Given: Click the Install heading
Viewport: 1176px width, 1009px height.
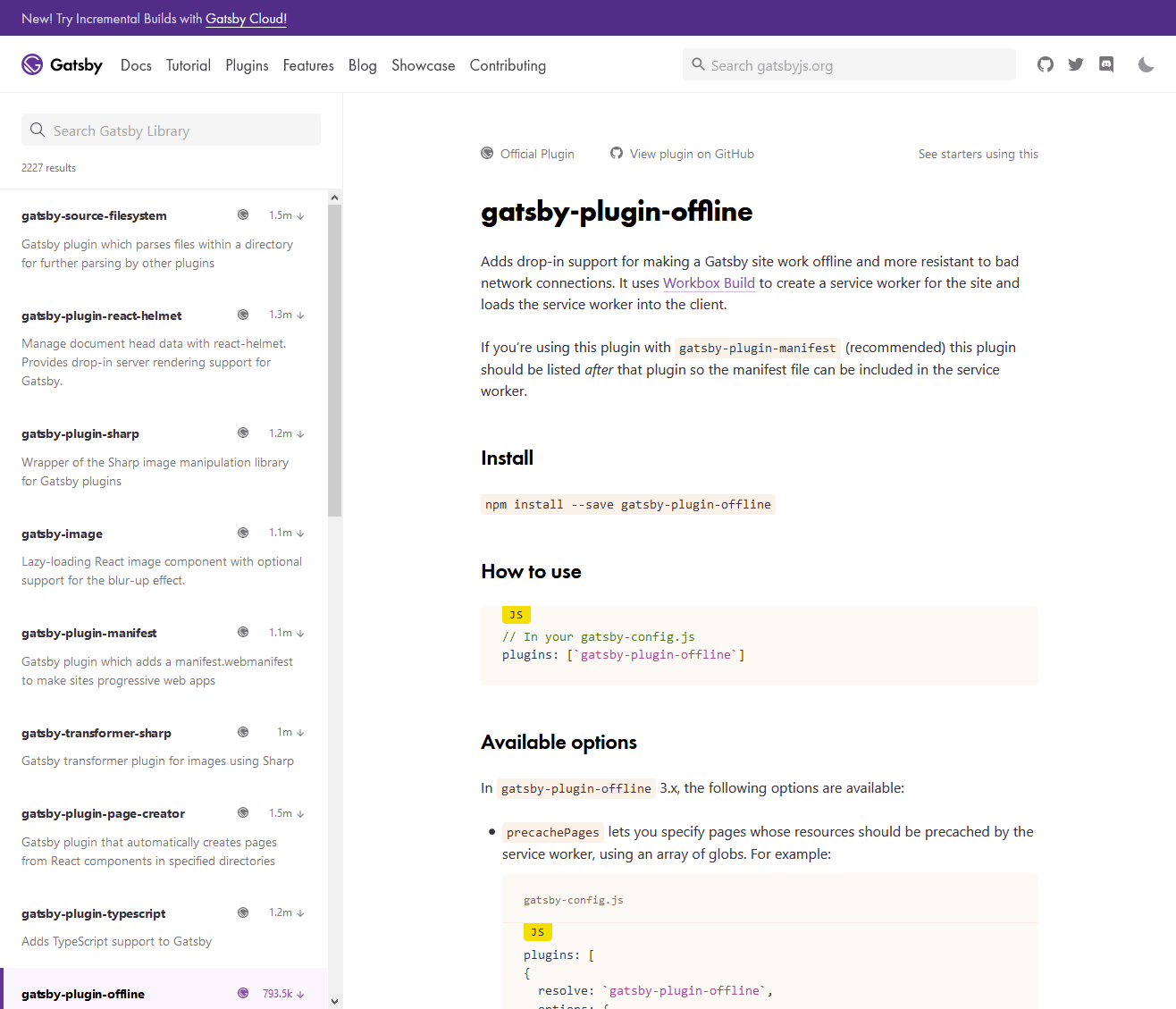Looking at the screenshot, I should click(507, 458).
